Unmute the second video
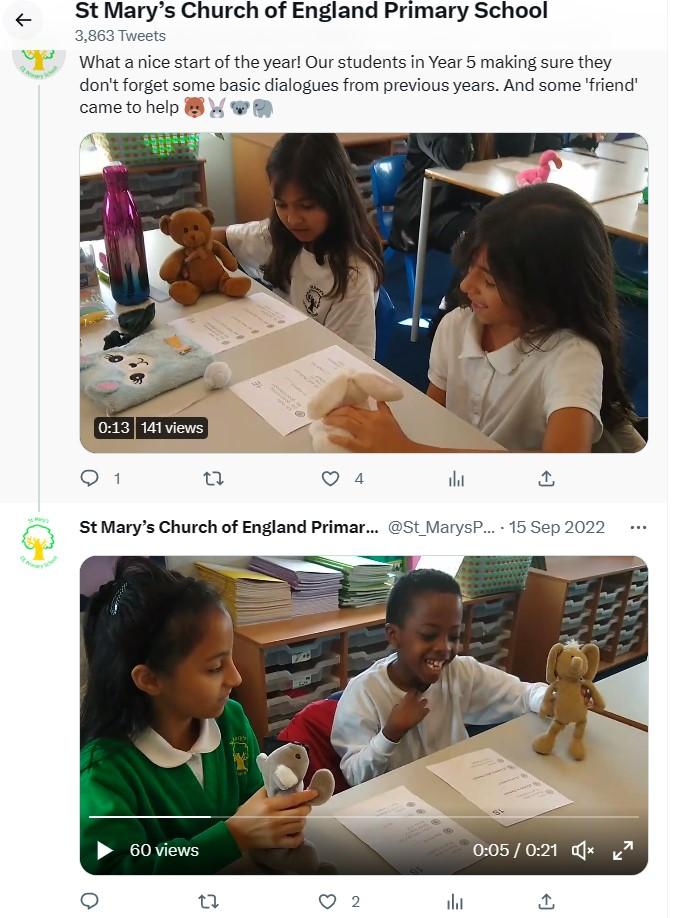Viewport: 688px width, 918px height. pos(582,850)
